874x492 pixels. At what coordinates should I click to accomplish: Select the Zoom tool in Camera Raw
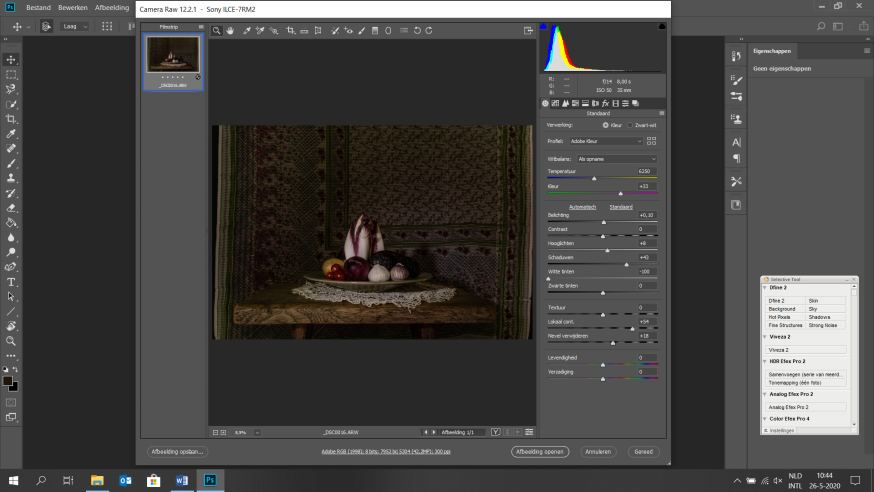[216, 31]
